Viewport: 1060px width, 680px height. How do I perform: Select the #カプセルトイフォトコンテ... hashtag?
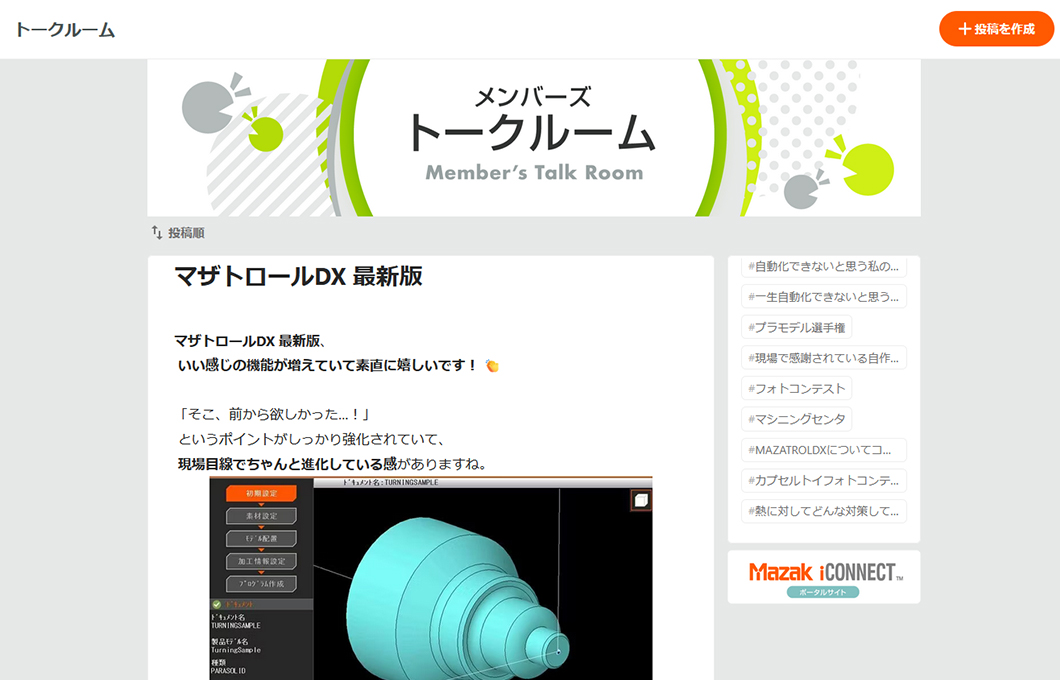823,481
